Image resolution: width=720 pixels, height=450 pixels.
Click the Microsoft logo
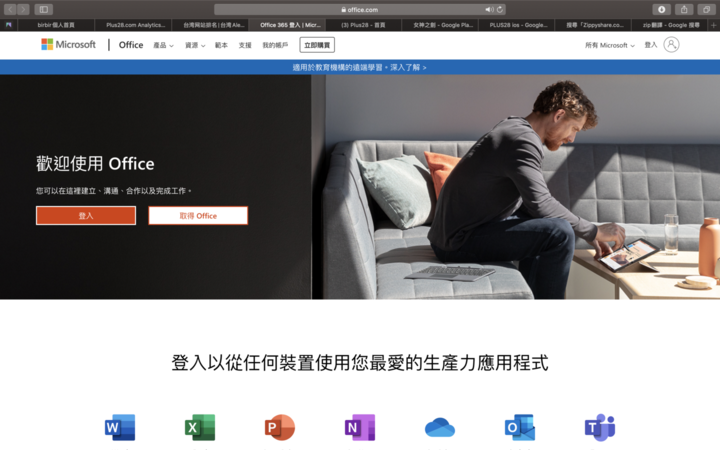pyautogui.click(x=69, y=45)
